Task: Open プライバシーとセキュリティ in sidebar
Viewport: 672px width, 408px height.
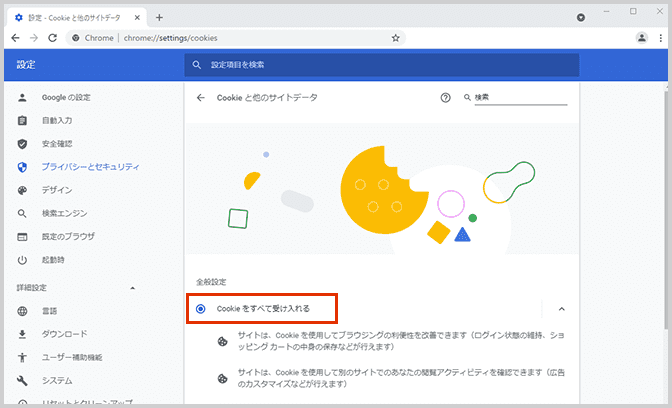Action: pos(90,167)
